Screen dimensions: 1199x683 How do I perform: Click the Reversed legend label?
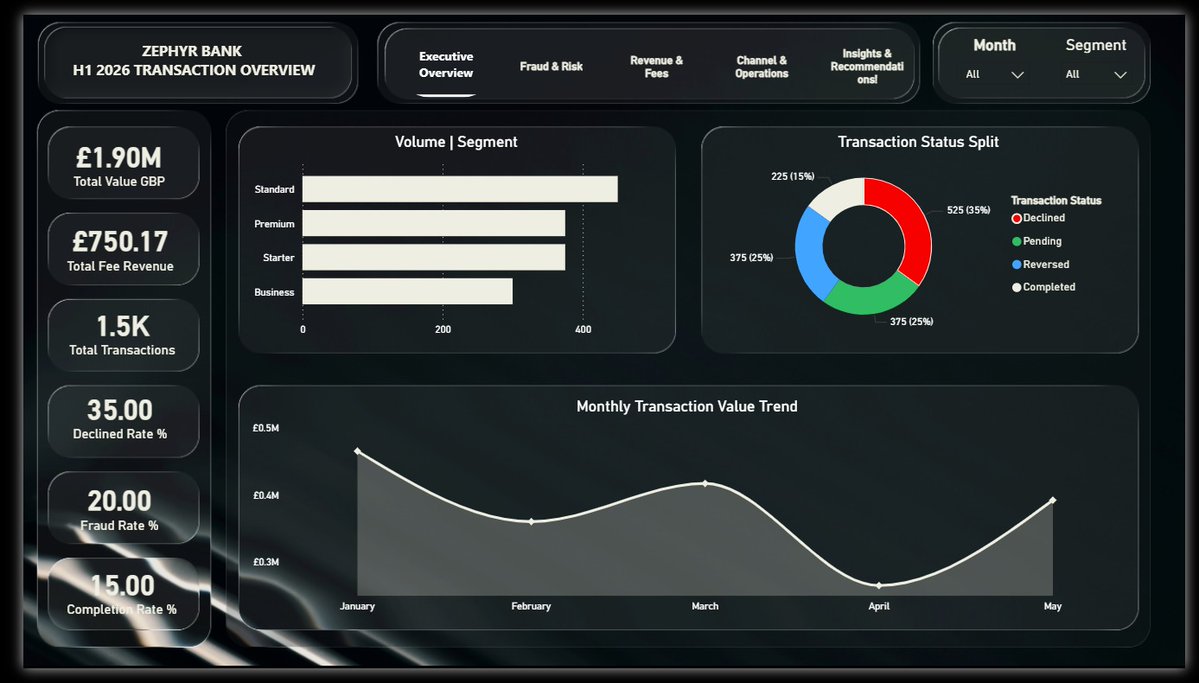[1046, 265]
